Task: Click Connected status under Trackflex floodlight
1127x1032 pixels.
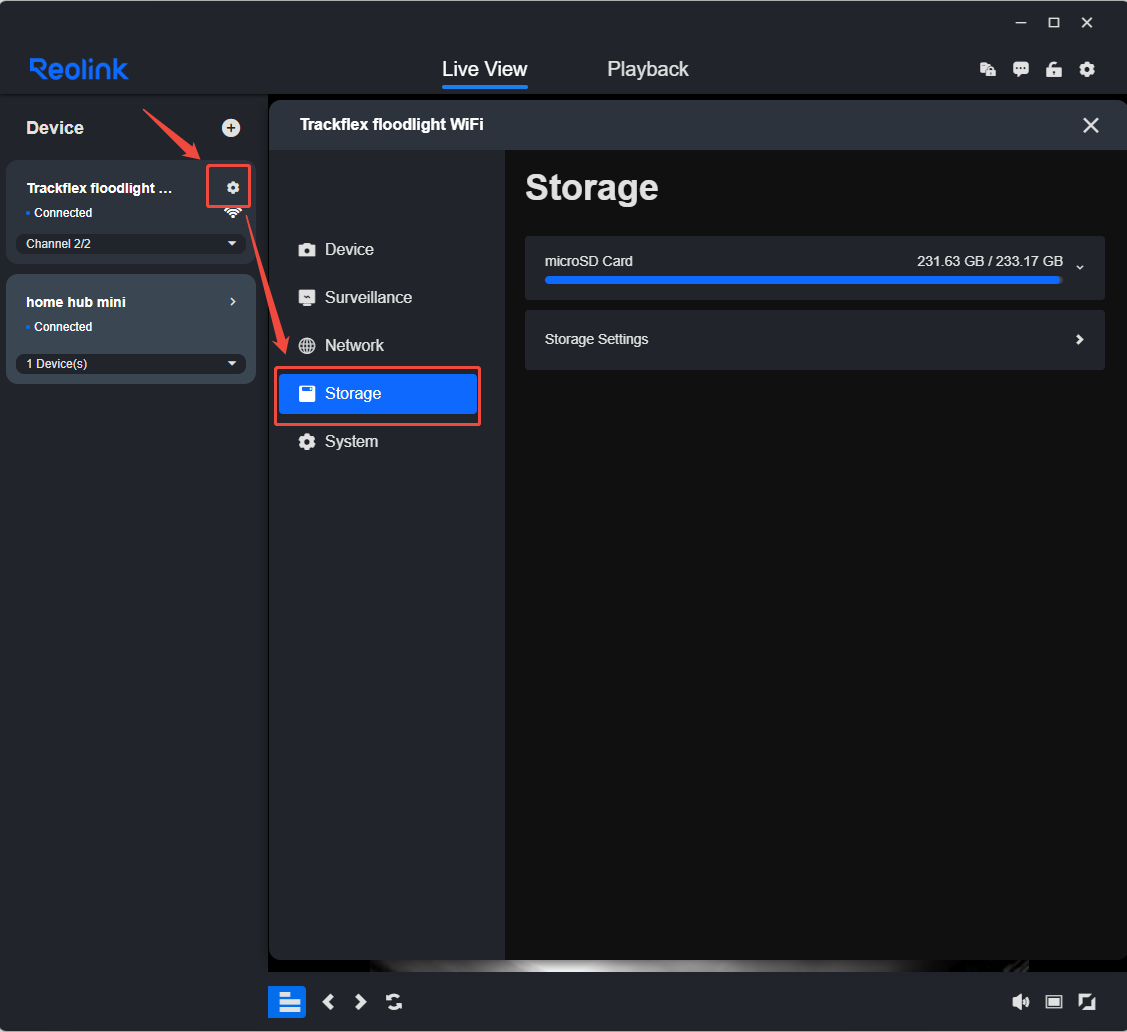Action: click(x=63, y=213)
